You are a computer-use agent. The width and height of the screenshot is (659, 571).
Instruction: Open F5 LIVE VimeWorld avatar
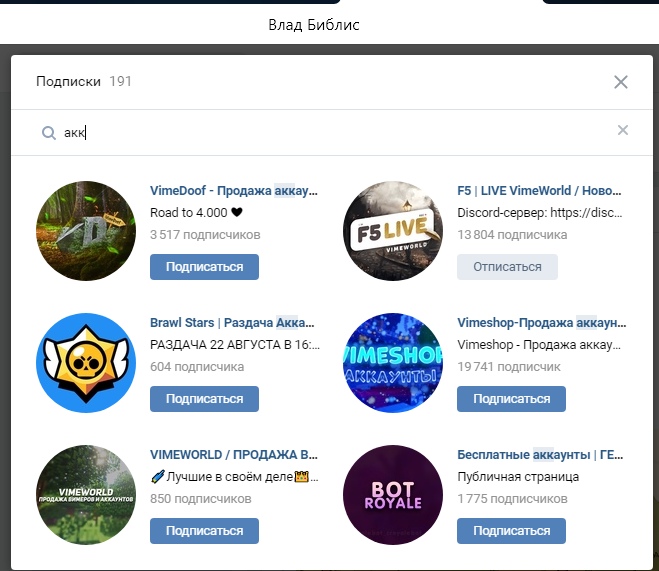tap(392, 231)
